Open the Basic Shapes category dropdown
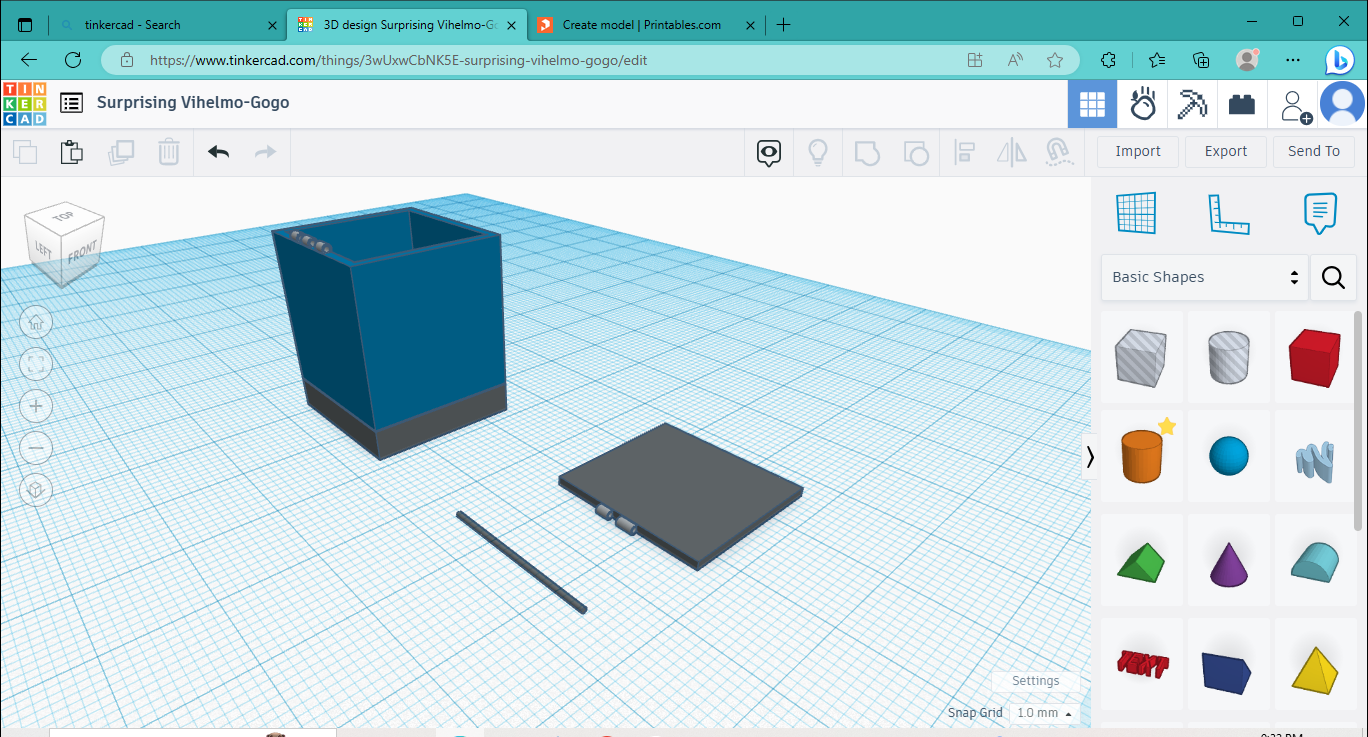The height and width of the screenshot is (737, 1368). point(1204,277)
